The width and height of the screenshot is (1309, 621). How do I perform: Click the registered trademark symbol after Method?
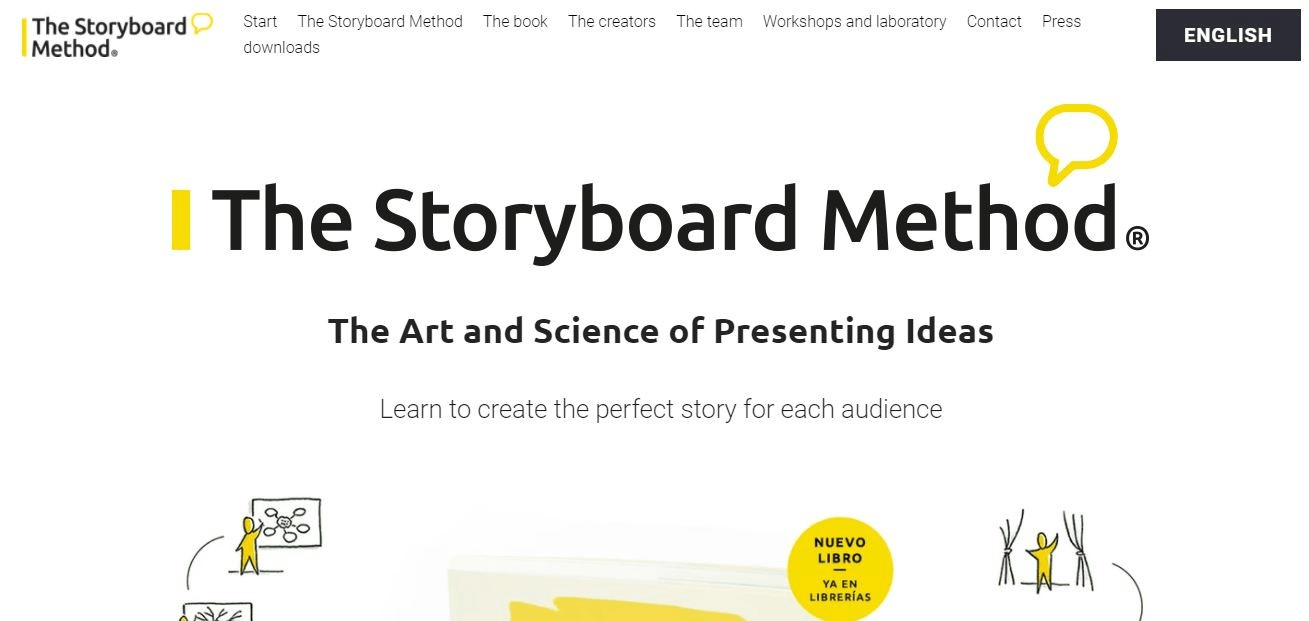(1137, 238)
